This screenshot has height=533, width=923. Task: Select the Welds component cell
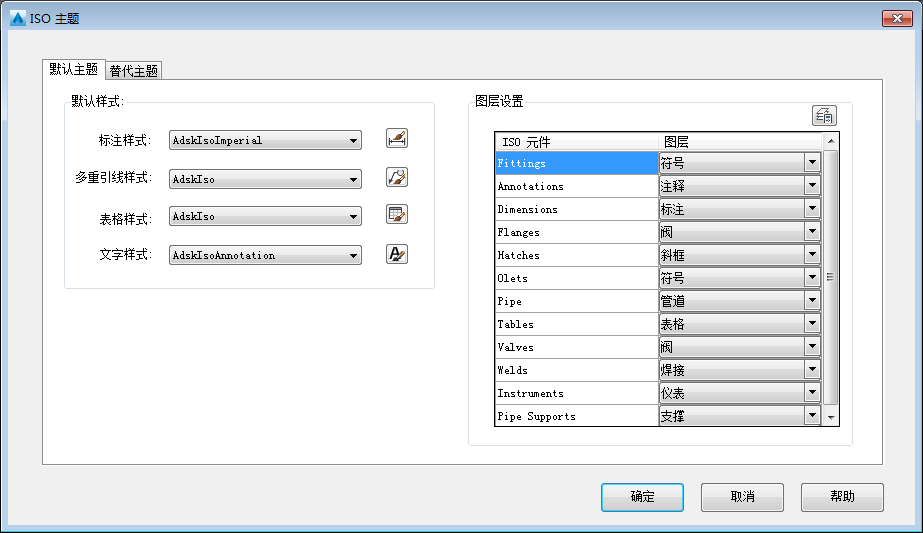577,370
